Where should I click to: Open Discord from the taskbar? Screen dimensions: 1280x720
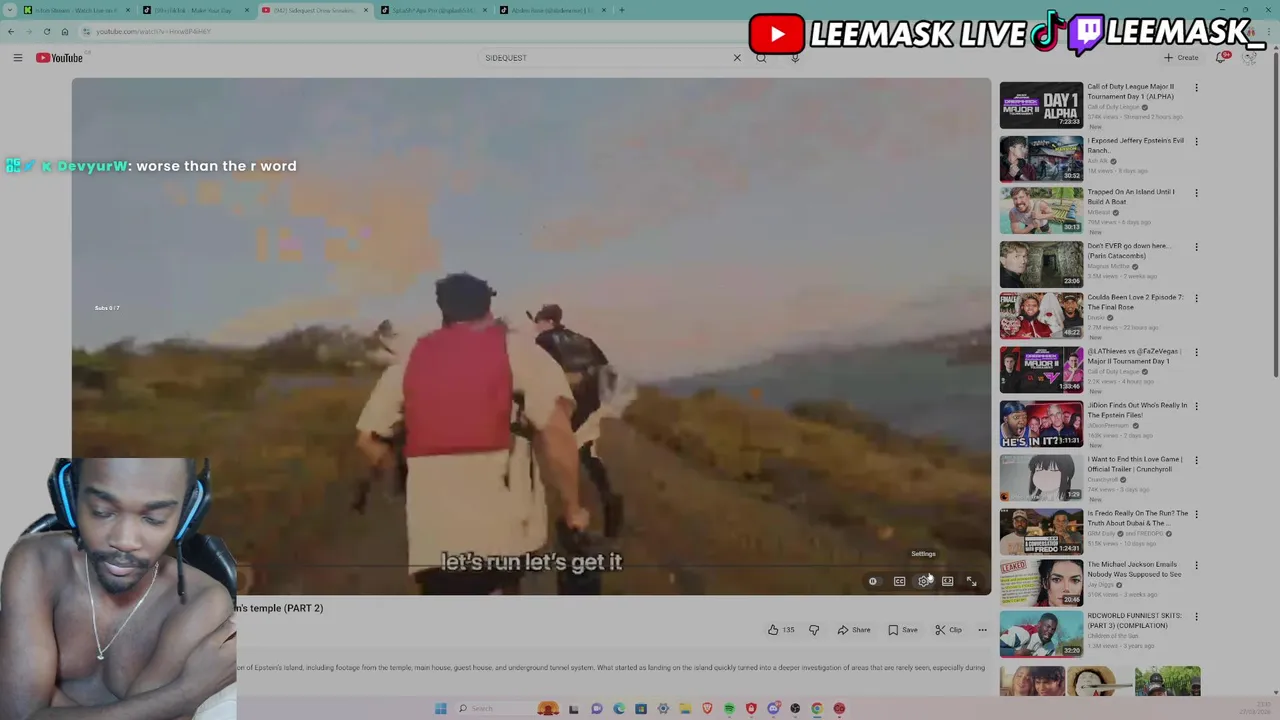(773, 708)
